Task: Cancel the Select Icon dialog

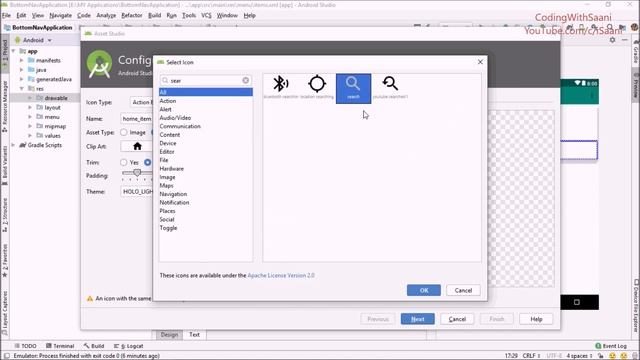Action: pyautogui.click(x=463, y=290)
